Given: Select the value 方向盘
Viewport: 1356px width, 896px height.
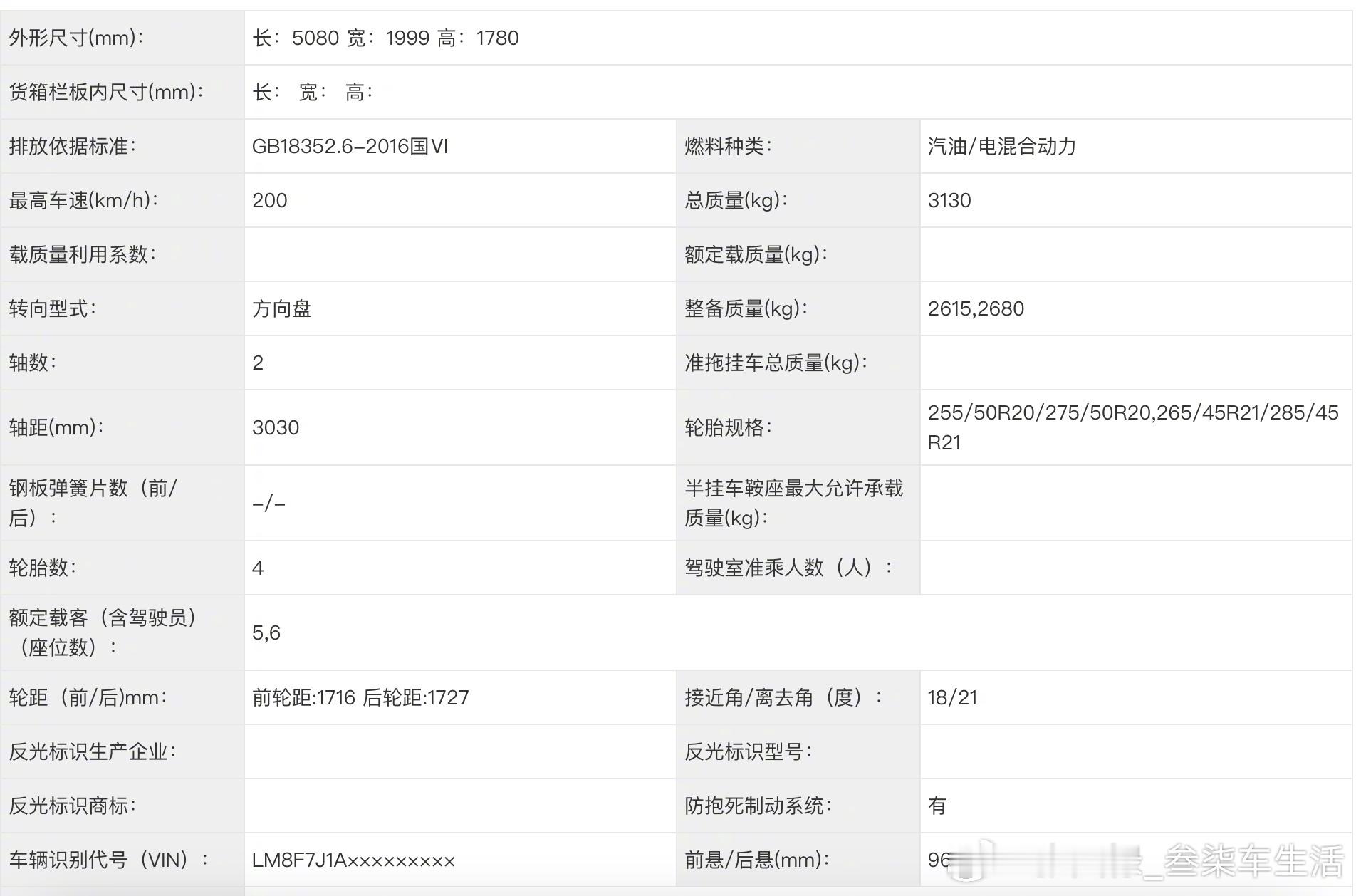Looking at the screenshot, I should click(282, 308).
